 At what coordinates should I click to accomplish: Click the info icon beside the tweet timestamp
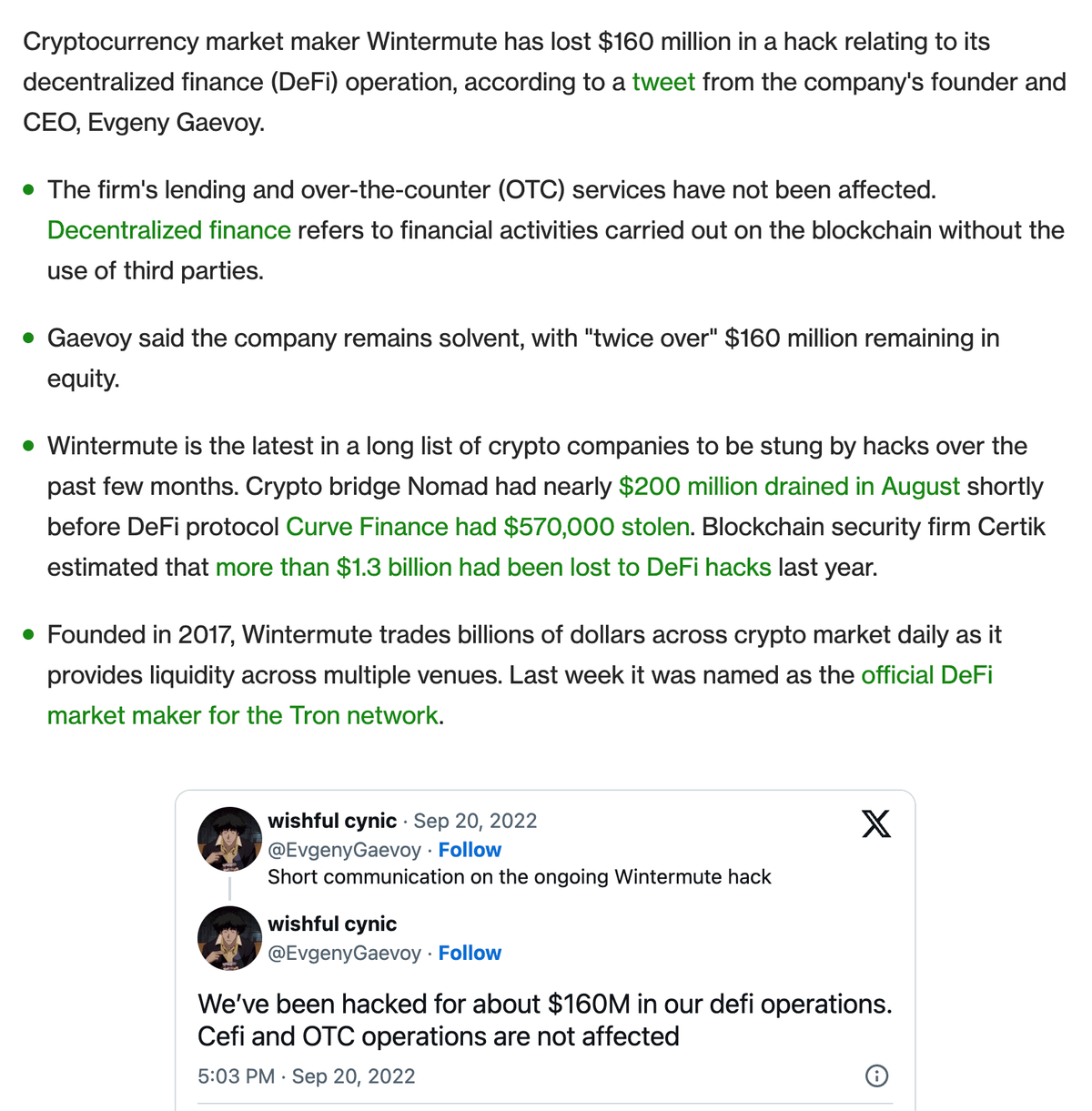[x=876, y=1076]
